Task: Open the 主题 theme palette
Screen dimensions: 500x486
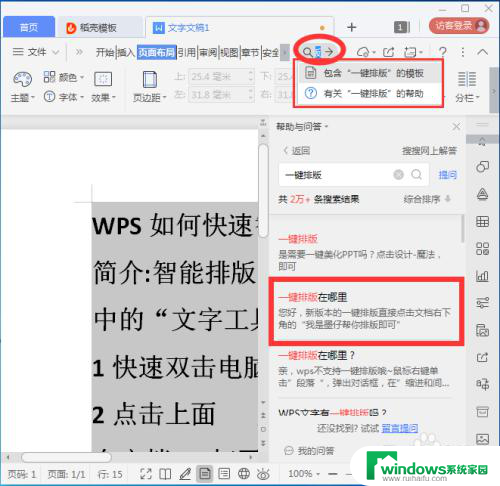Action: [22, 87]
